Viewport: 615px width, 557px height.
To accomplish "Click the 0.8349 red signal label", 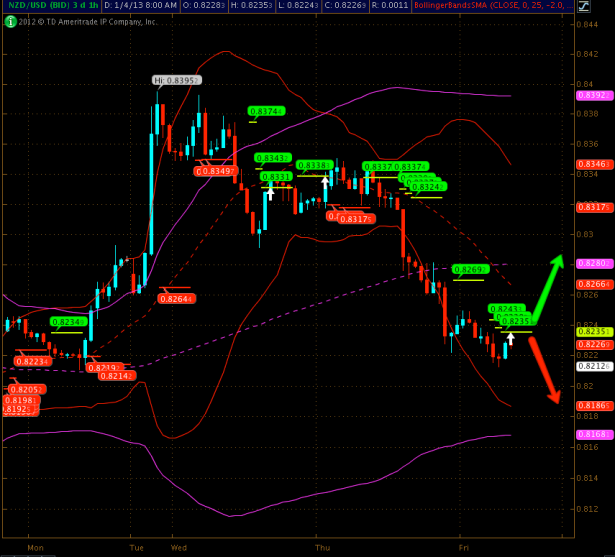I will (216, 171).
